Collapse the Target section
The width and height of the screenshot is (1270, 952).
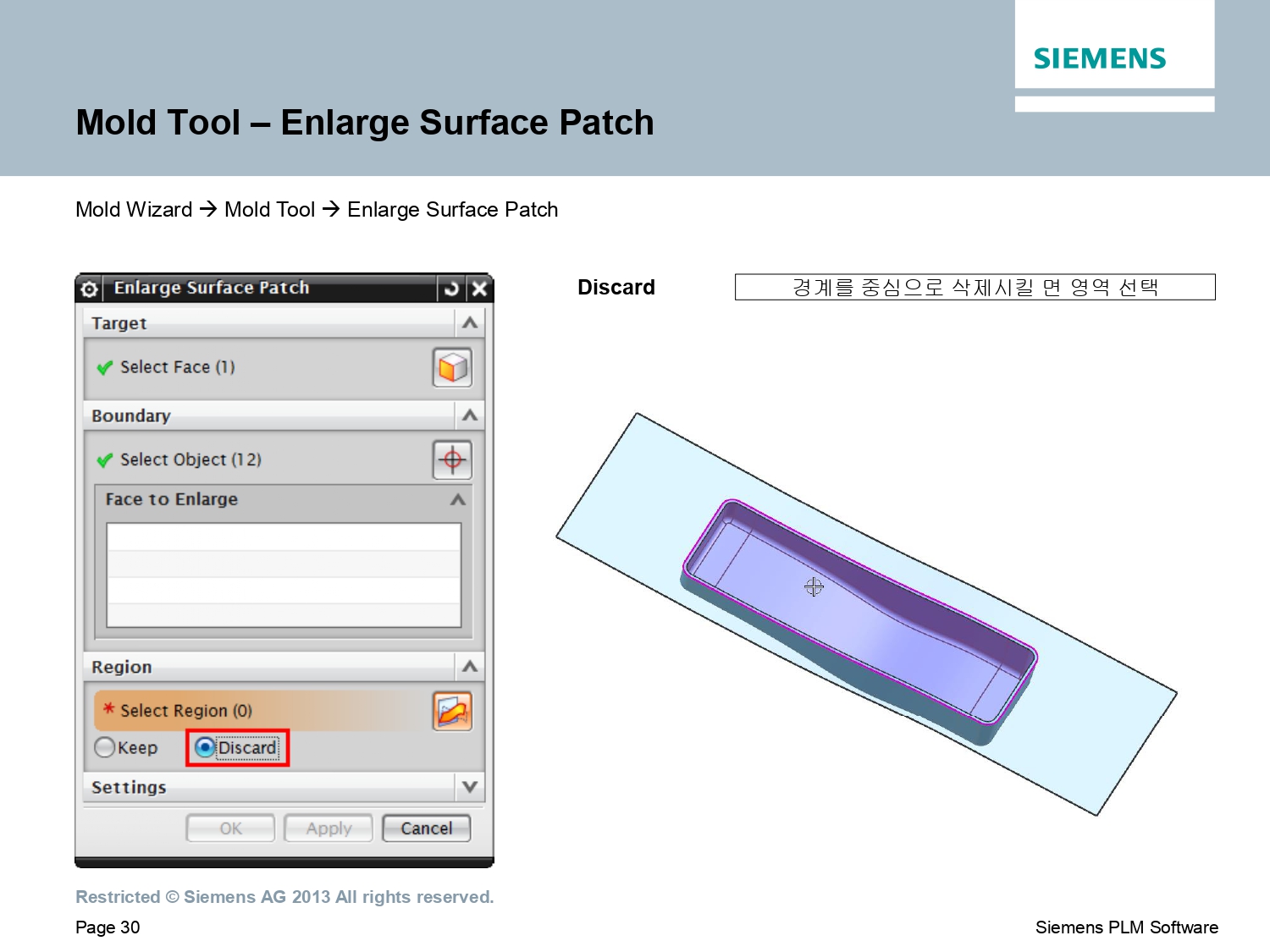coord(470,322)
